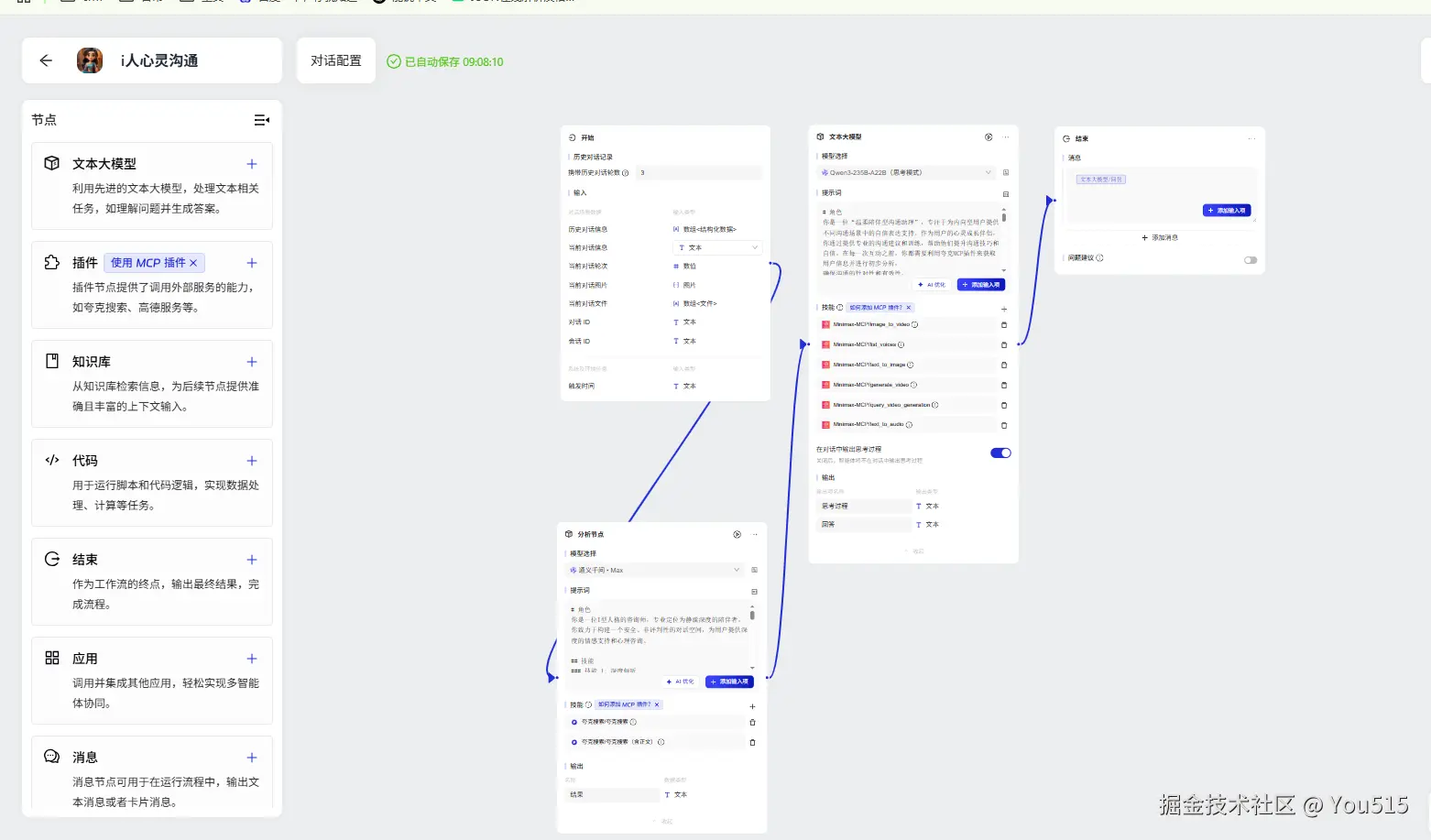
Task: Enable the 问题建议 switch in 结束 node
Action: point(1251,259)
